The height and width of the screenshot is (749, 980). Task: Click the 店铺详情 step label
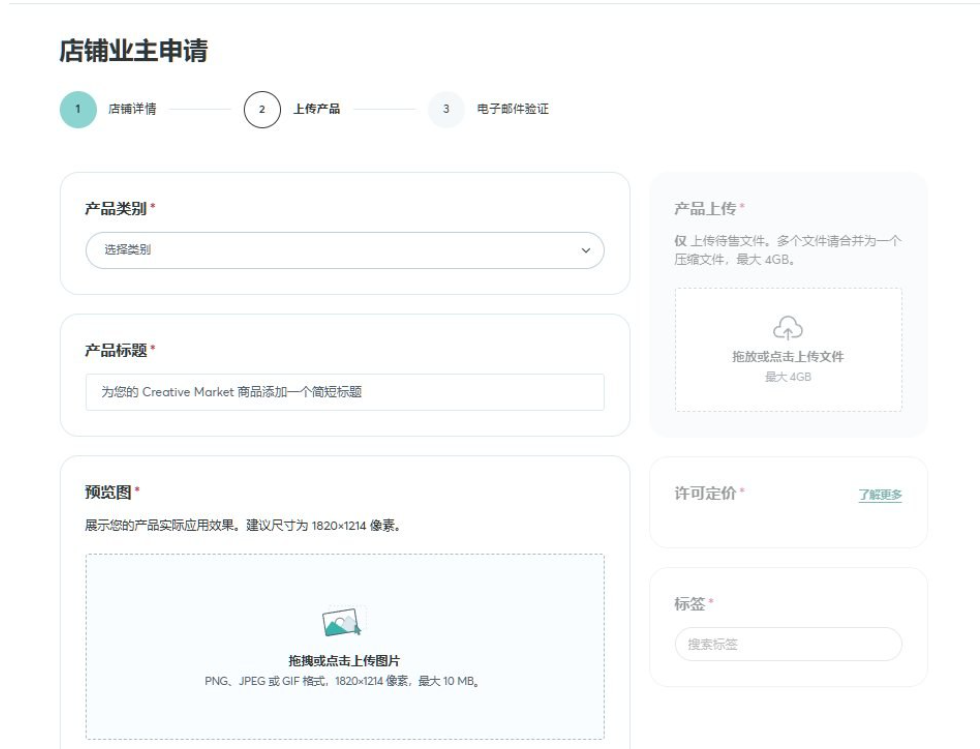[132, 109]
